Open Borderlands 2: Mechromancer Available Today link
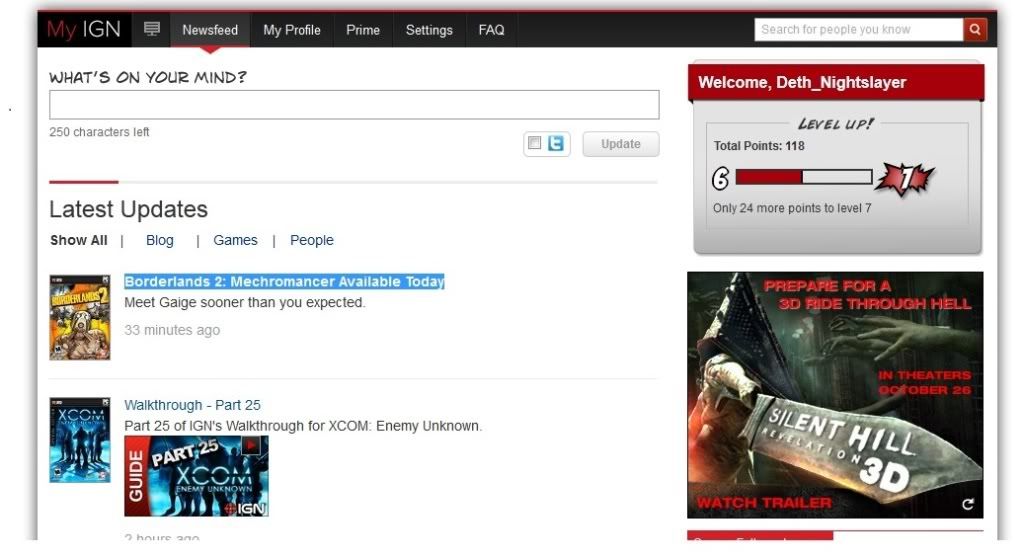The height and width of the screenshot is (559, 1023). (284, 282)
